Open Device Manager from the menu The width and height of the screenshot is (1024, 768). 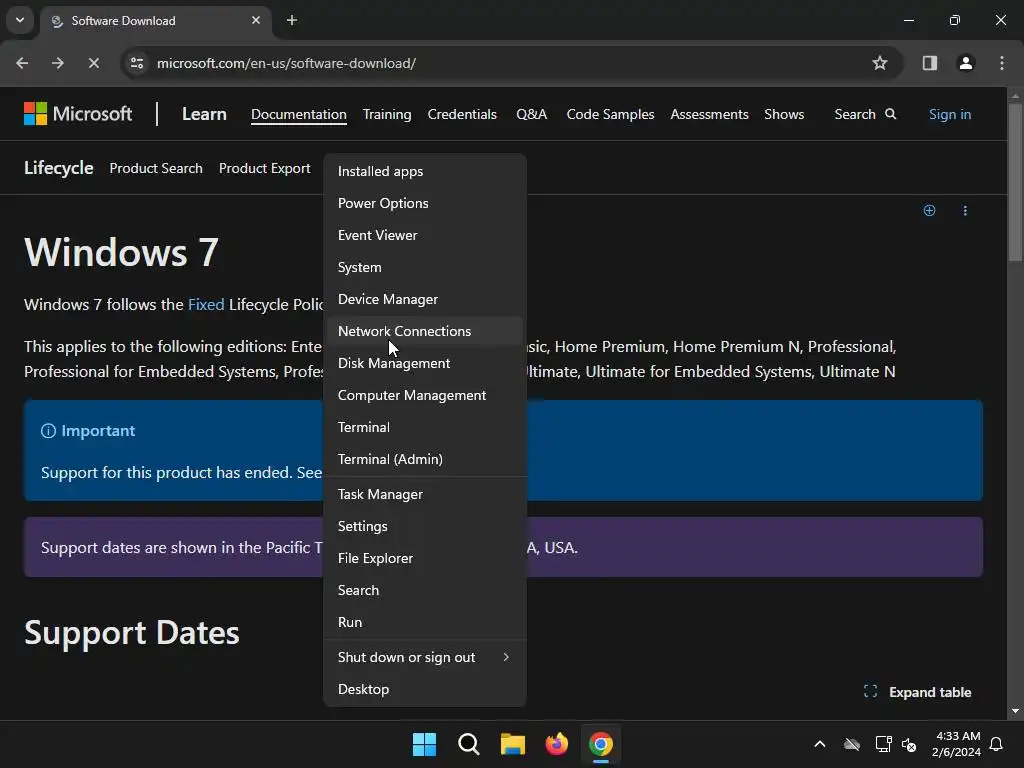pyautogui.click(x=424, y=299)
